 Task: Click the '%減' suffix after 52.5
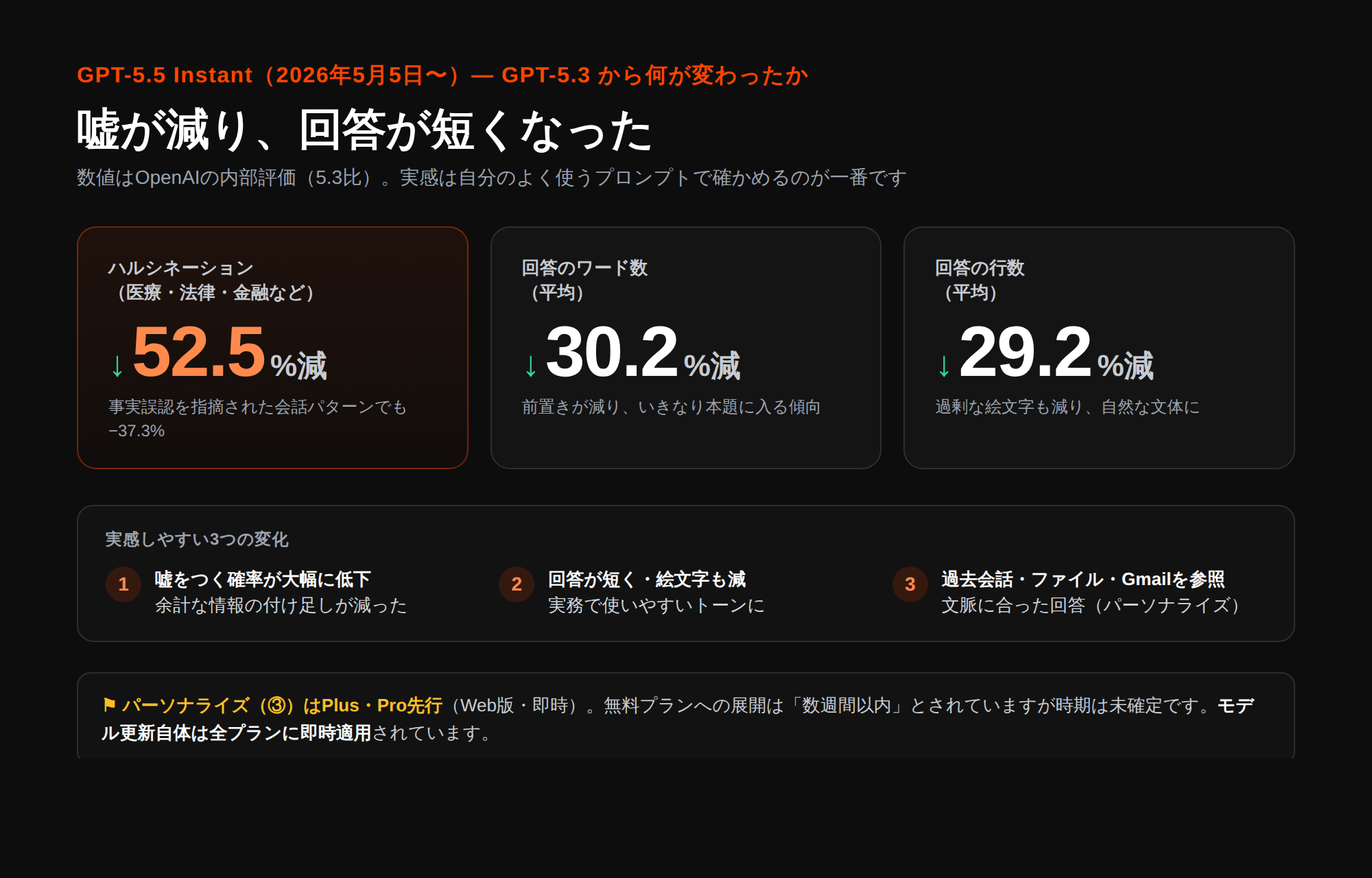(298, 366)
